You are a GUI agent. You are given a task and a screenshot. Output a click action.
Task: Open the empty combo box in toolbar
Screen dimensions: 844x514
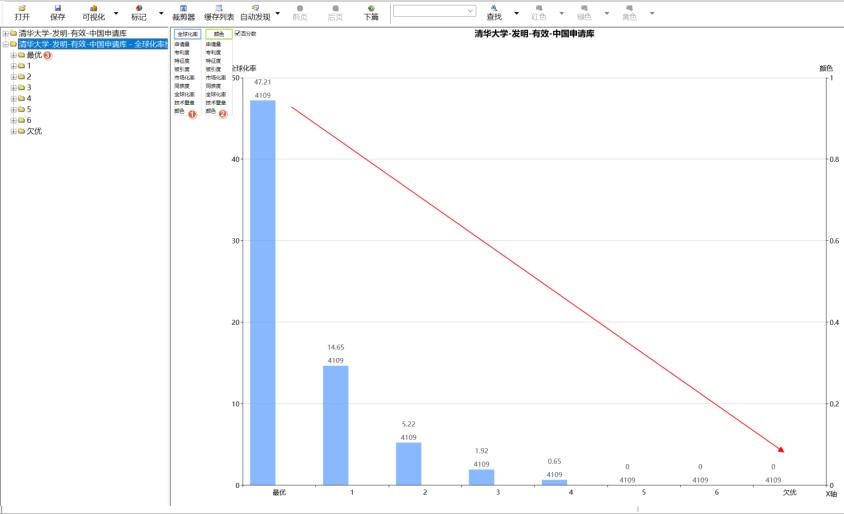click(434, 11)
